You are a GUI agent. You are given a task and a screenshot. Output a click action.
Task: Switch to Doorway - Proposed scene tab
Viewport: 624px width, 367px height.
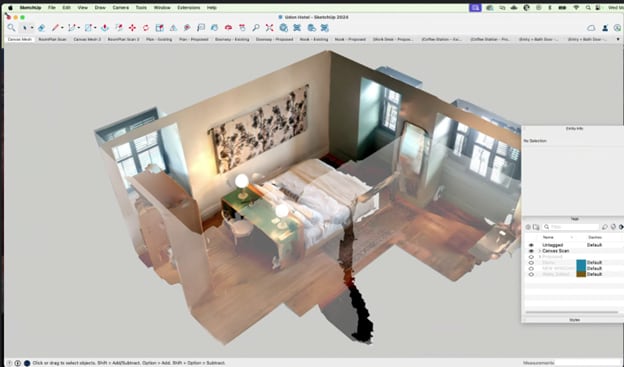pyautogui.click(x=275, y=39)
